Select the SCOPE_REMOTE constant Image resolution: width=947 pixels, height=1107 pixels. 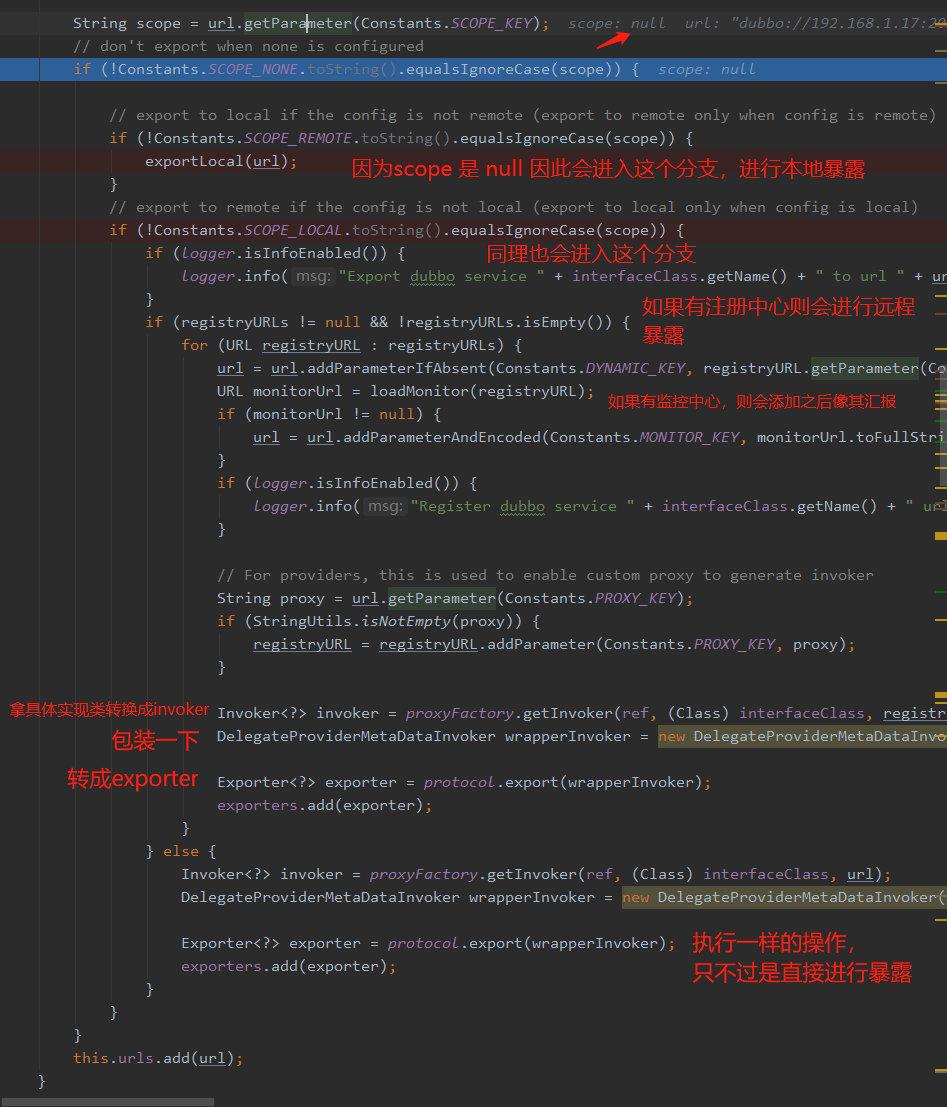[297, 138]
